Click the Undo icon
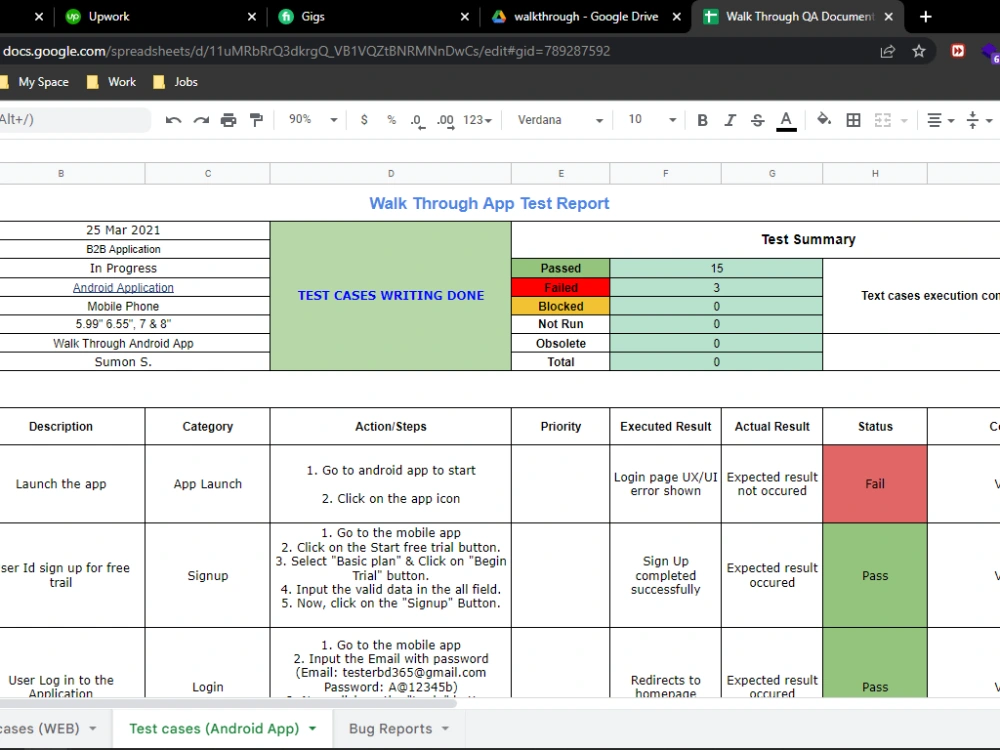The image size is (1000, 750). 173,119
